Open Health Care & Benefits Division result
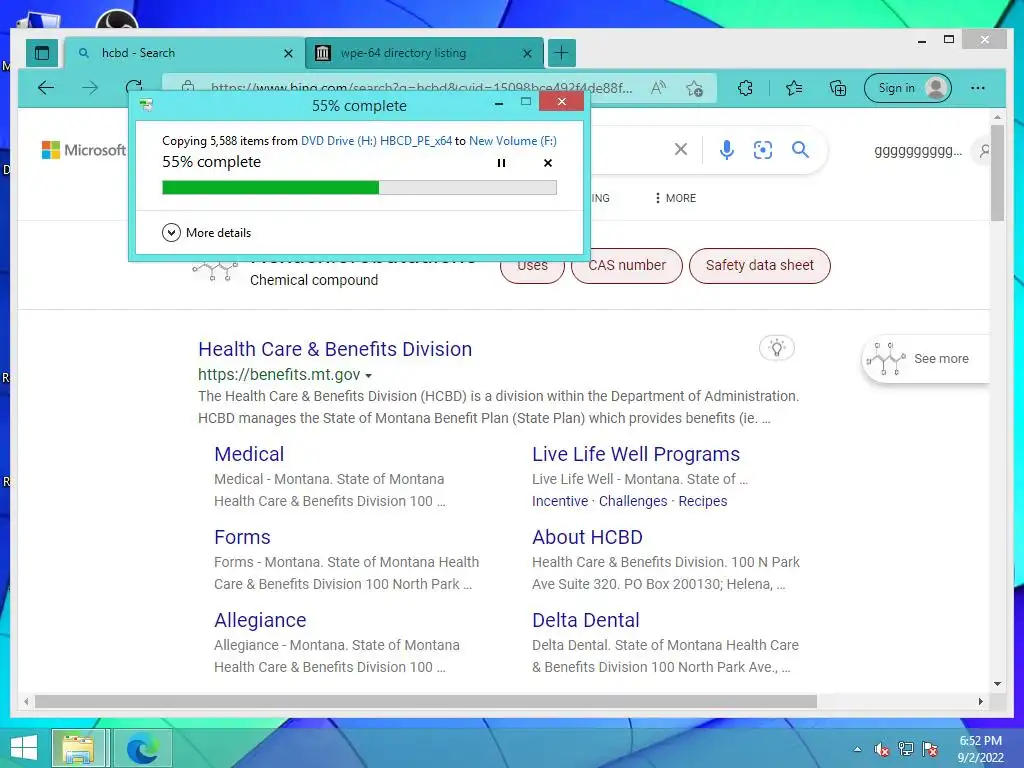1024x768 pixels. click(335, 349)
